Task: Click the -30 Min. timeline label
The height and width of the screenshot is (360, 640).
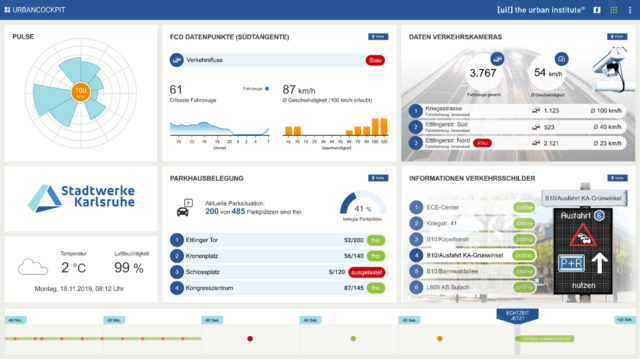Action: coord(114,320)
